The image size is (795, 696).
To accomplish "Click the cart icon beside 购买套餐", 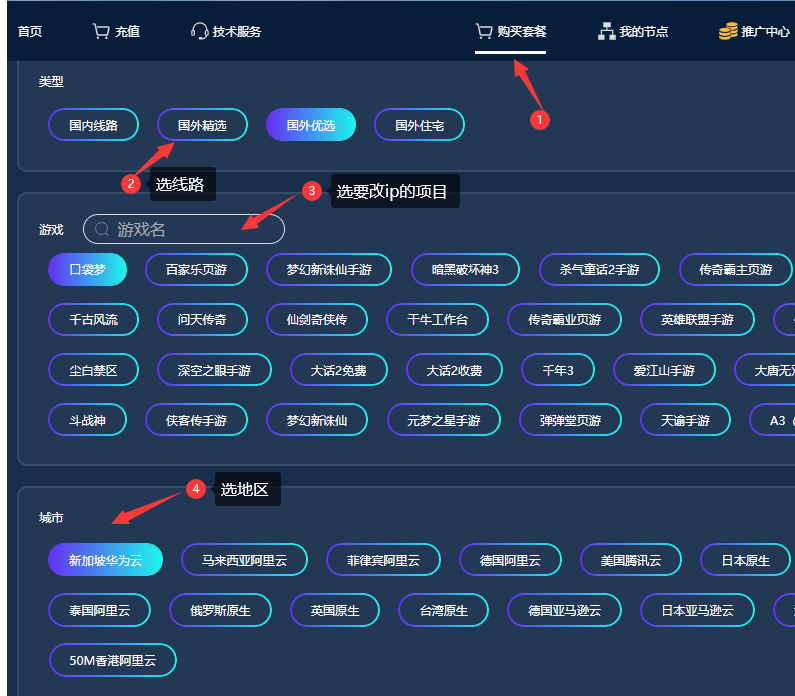I will click(484, 31).
